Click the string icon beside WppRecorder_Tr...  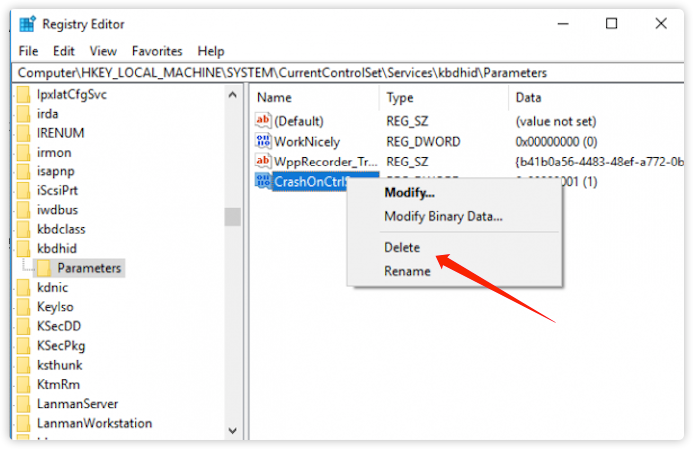(x=263, y=161)
